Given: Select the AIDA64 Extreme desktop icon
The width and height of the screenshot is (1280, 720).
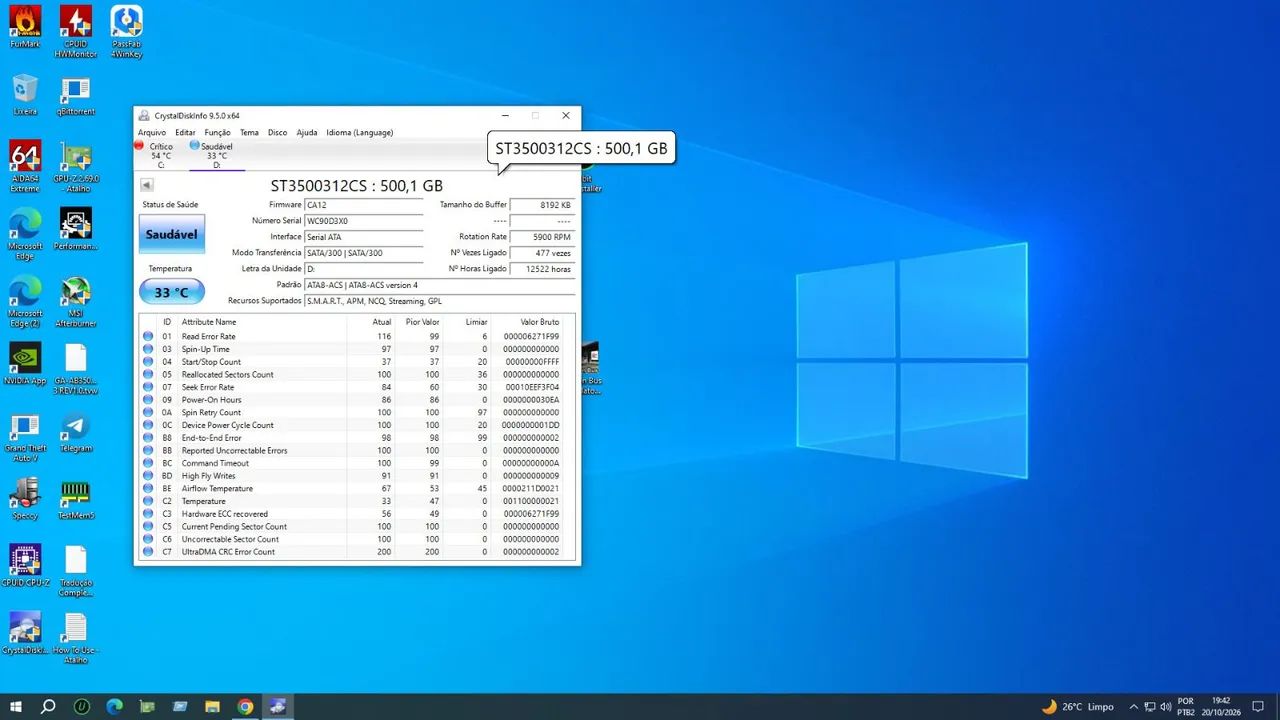Looking at the screenshot, I should coord(25,165).
